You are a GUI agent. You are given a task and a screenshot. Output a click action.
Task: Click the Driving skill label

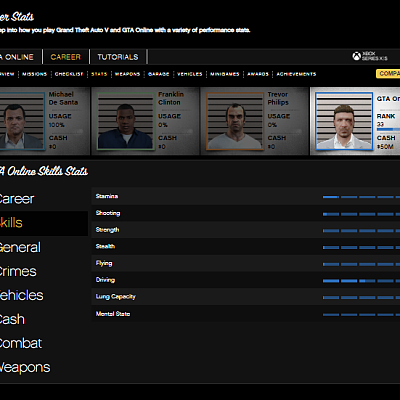(105, 280)
